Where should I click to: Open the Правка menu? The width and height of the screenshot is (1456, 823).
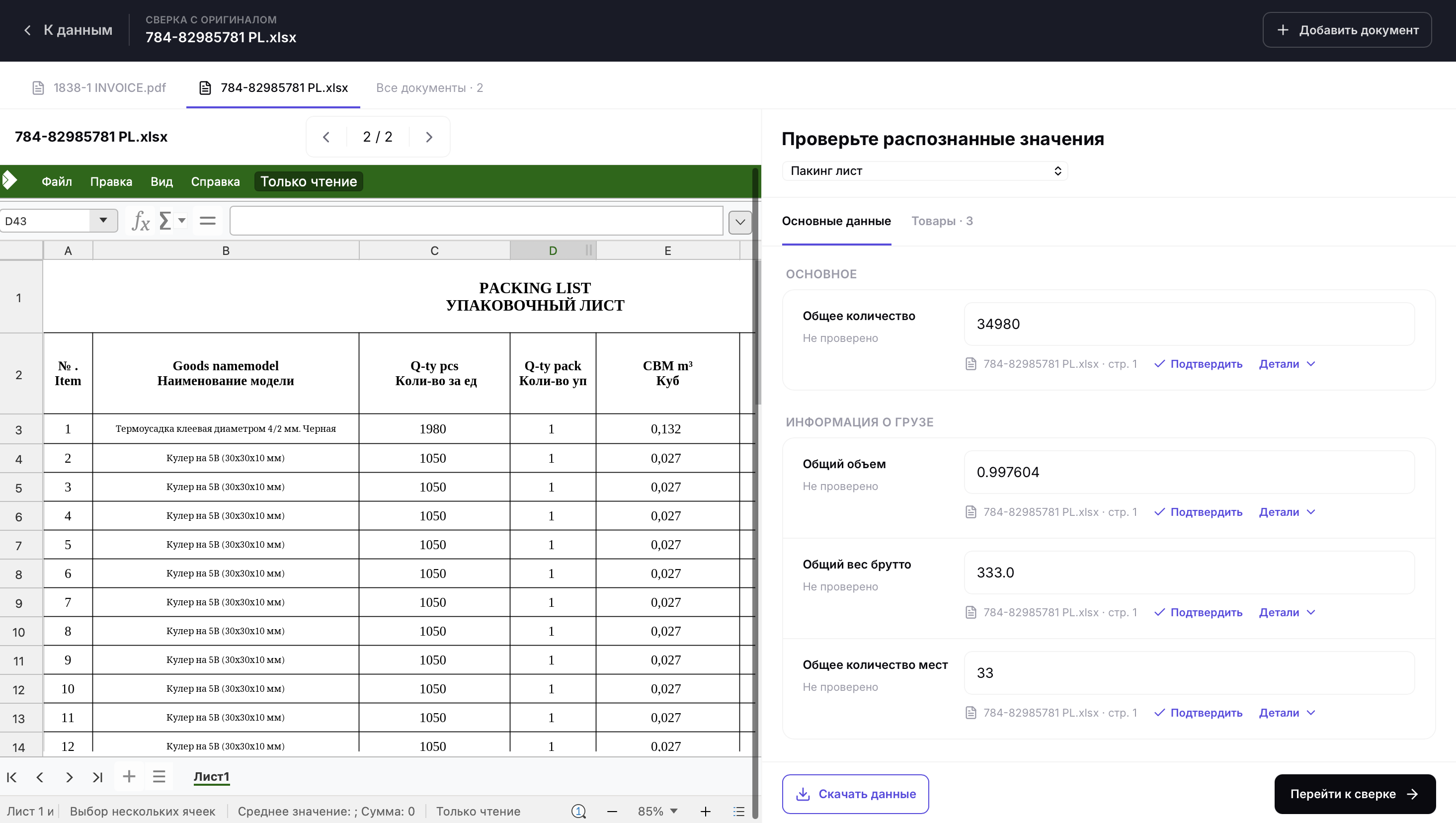pyautogui.click(x=111, y=181)
